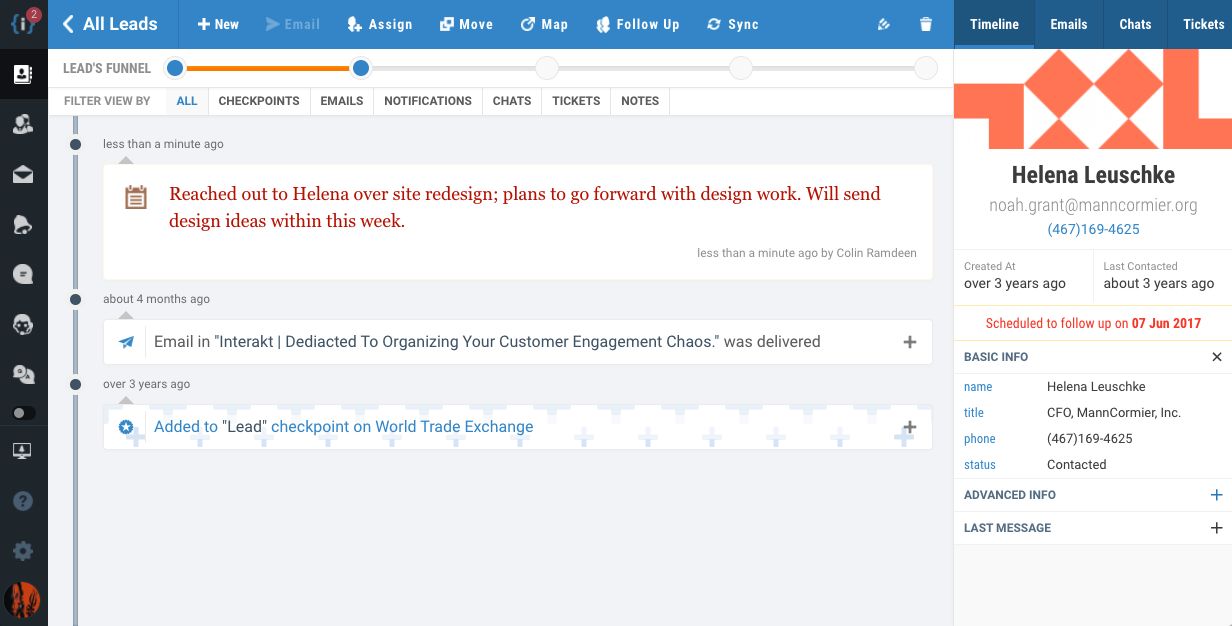Viewport: 1232px width, 626px height.
Task: Filter timeline view by Notes
Action: tap(639, 101)
